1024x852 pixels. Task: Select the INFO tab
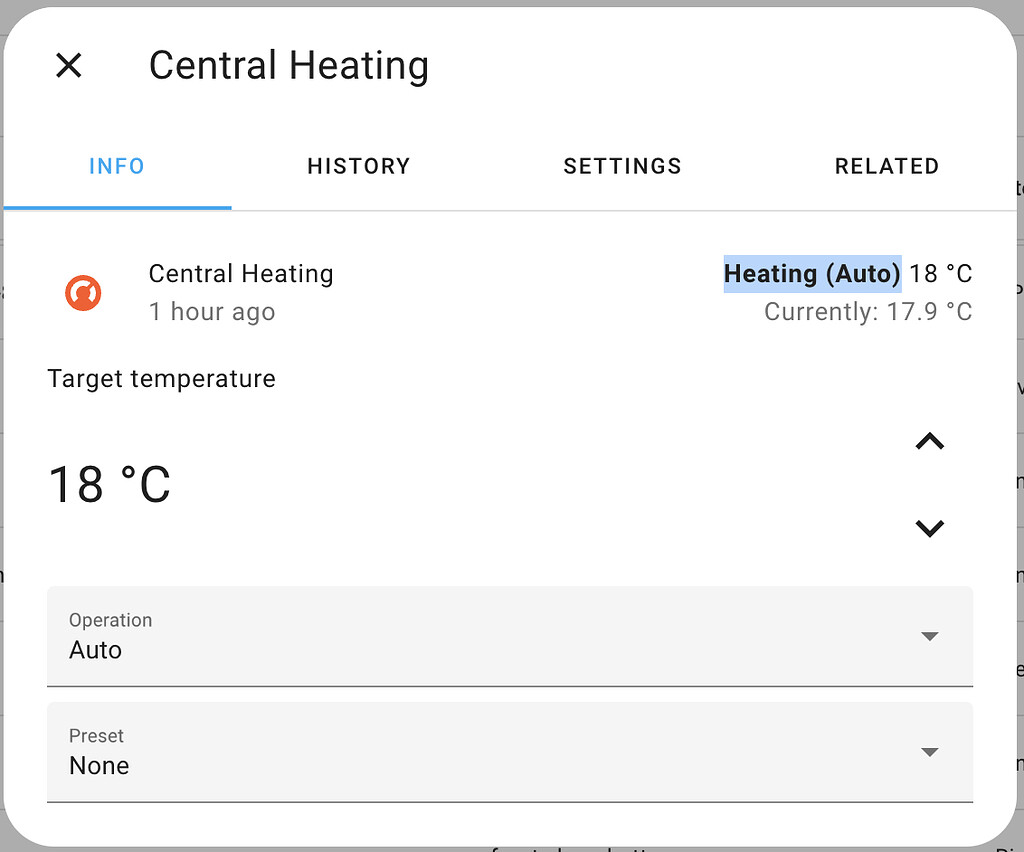(116, 166)
